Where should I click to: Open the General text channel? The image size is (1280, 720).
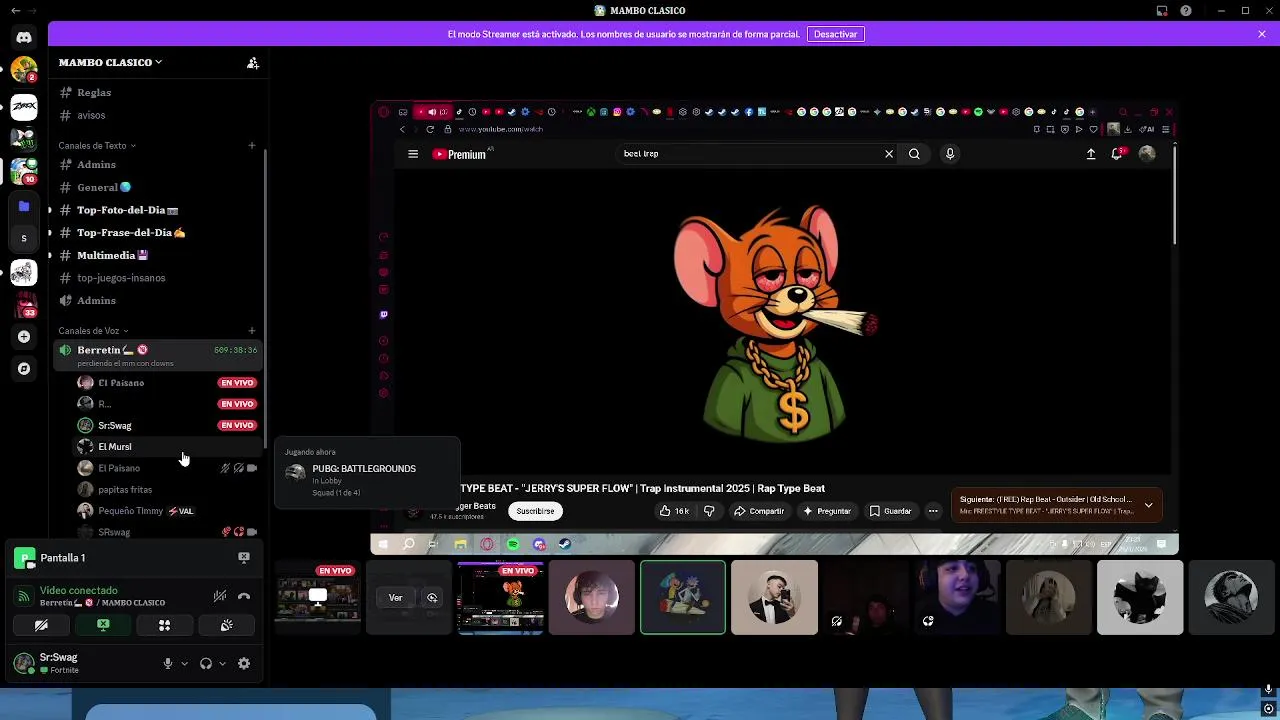(156, 187)
